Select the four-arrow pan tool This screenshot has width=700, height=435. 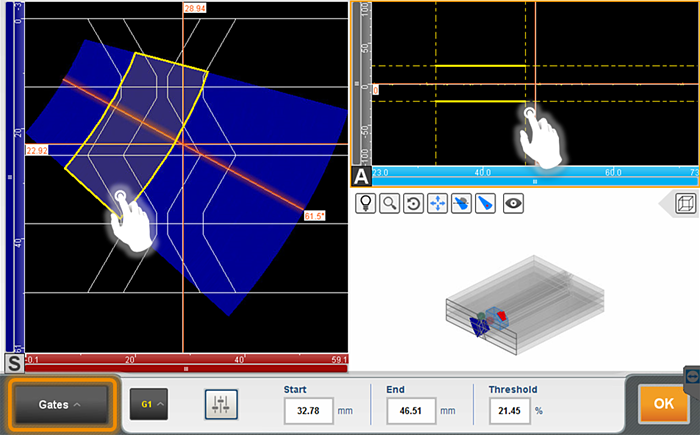point(437,203)
